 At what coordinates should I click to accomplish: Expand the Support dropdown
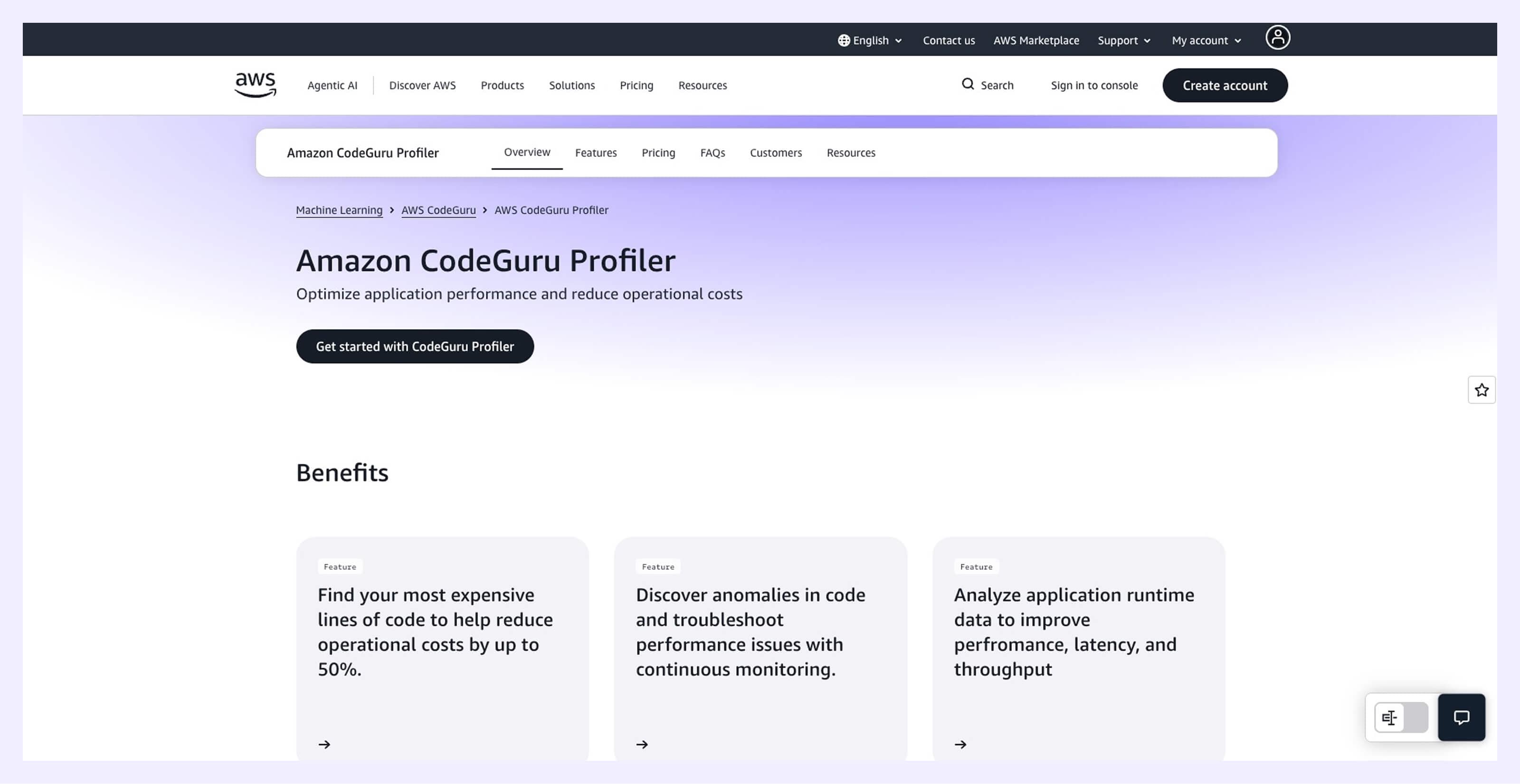tap(1124, 40)
